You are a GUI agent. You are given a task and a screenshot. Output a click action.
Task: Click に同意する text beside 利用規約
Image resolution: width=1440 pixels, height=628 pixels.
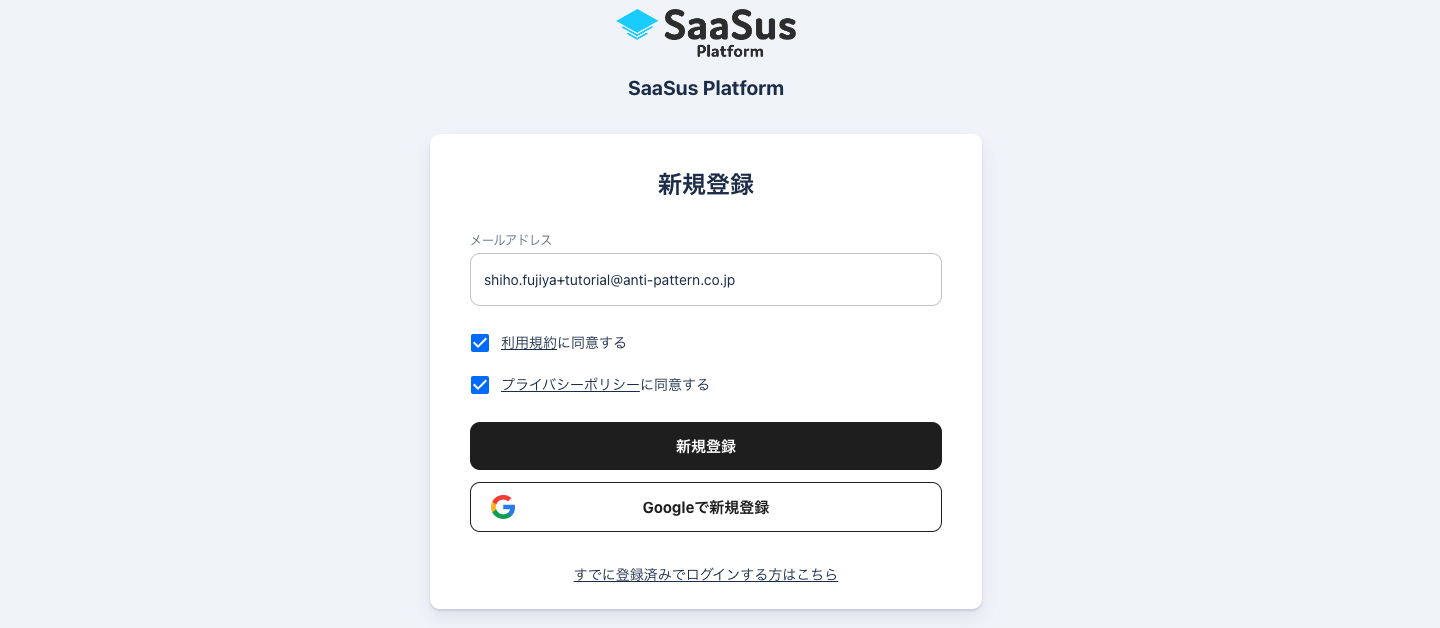(592, 343)
